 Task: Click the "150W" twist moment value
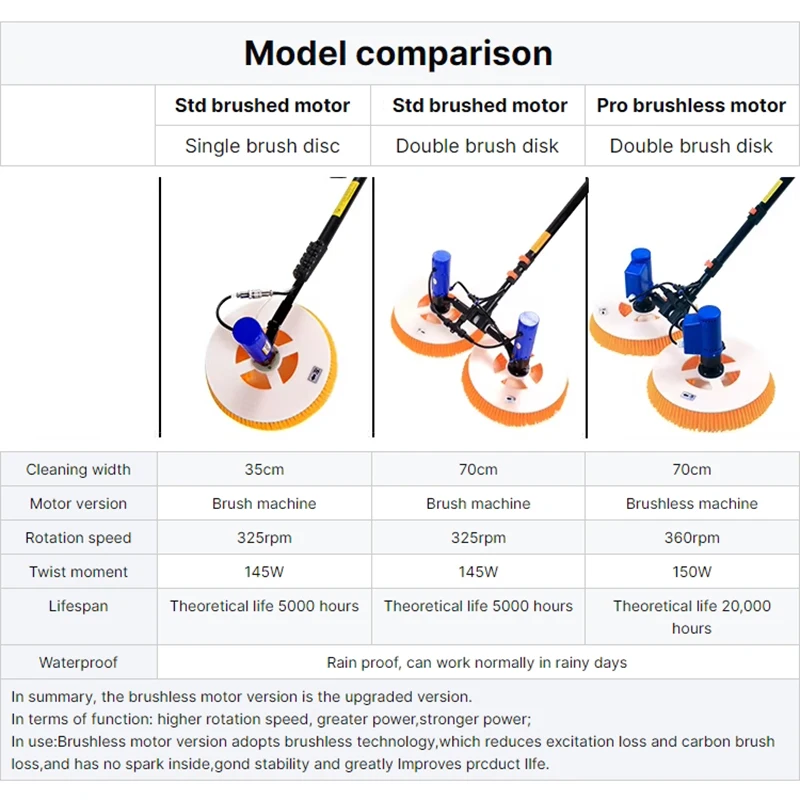692,572
